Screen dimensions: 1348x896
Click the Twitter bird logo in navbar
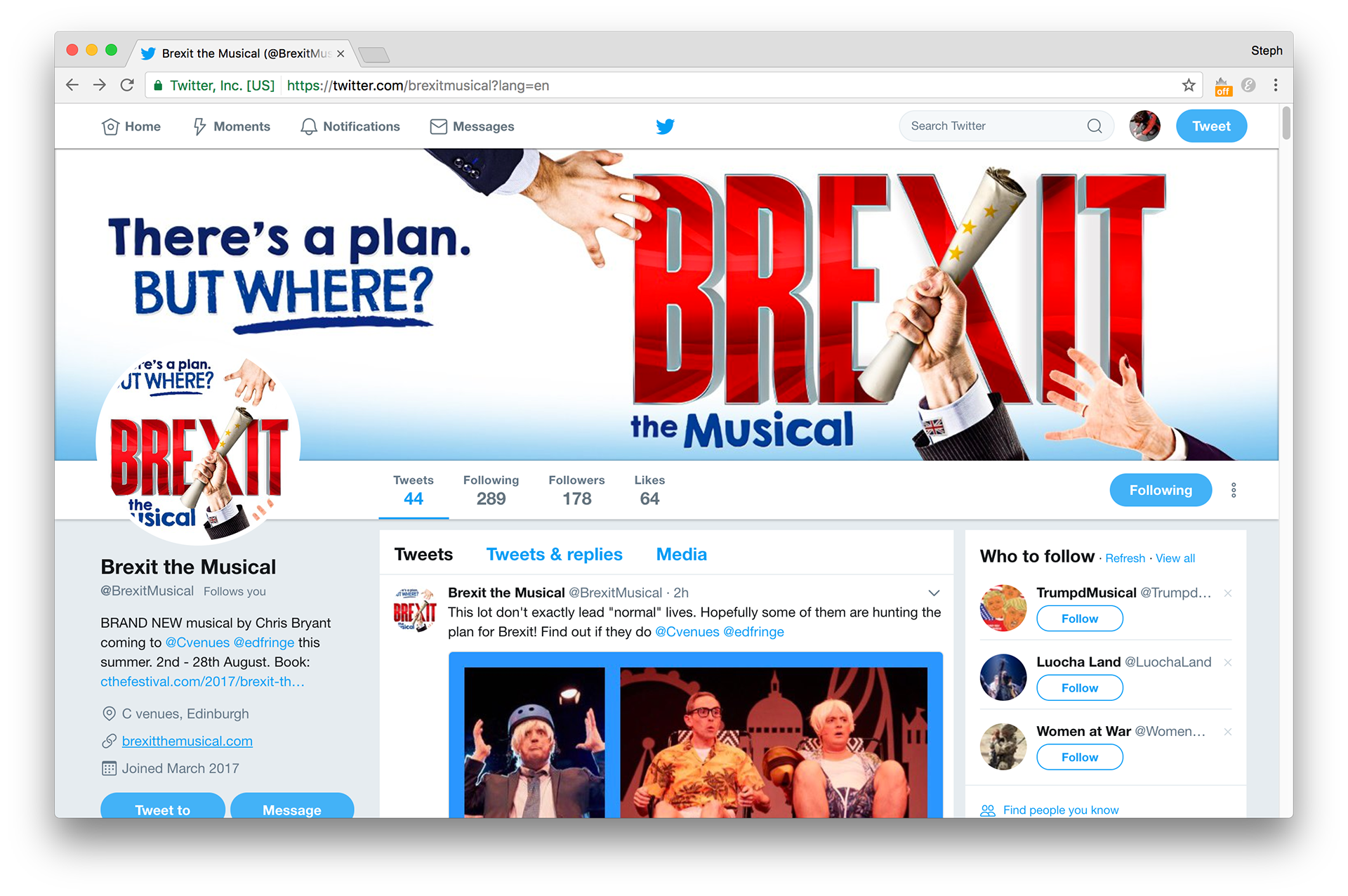pos(665,126)
